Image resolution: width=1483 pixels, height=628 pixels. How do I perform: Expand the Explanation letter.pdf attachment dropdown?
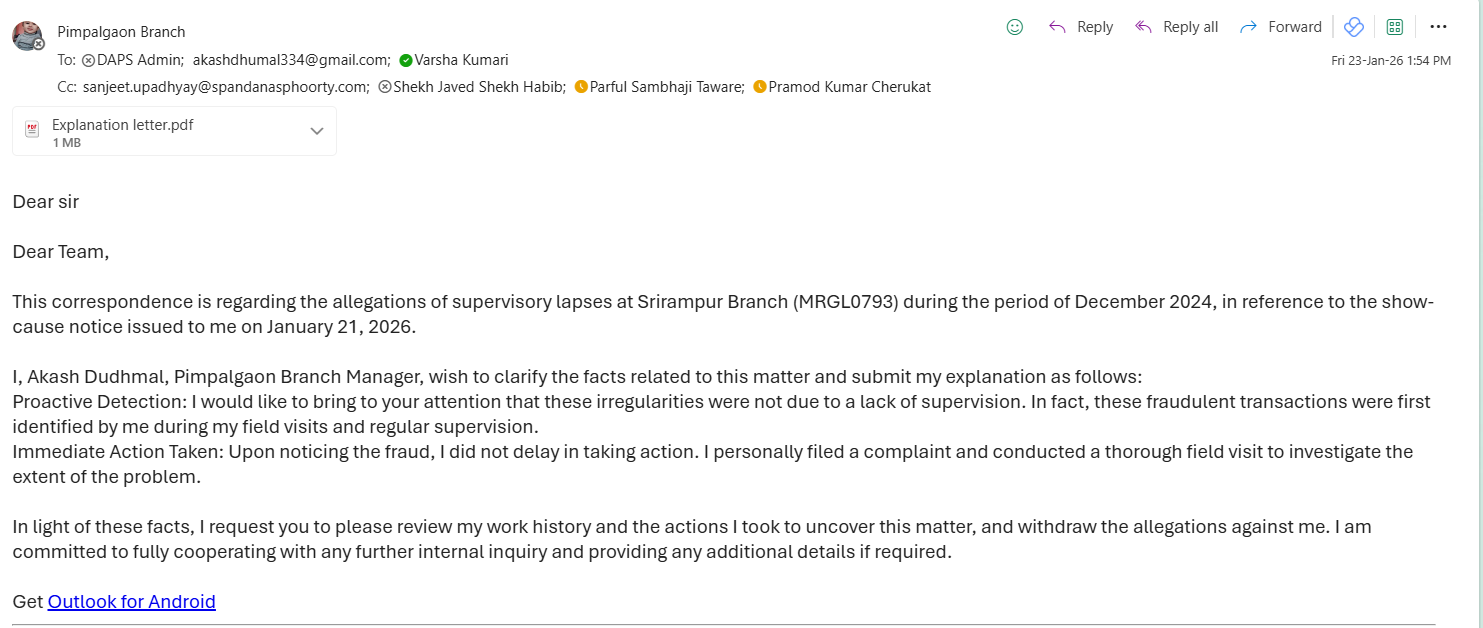[317, 131]
